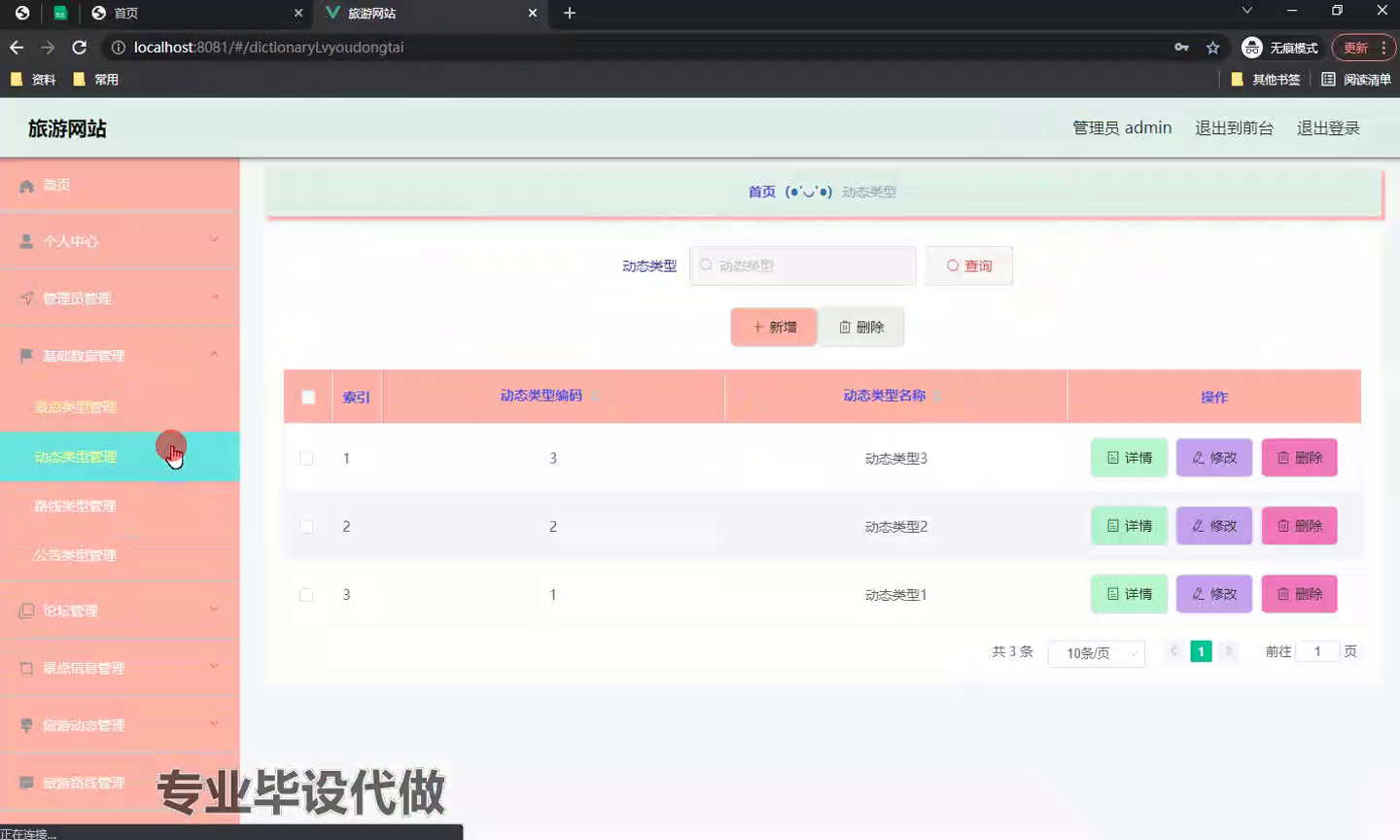Expand the 论坛管理 sidebar menu

(120, 611)
